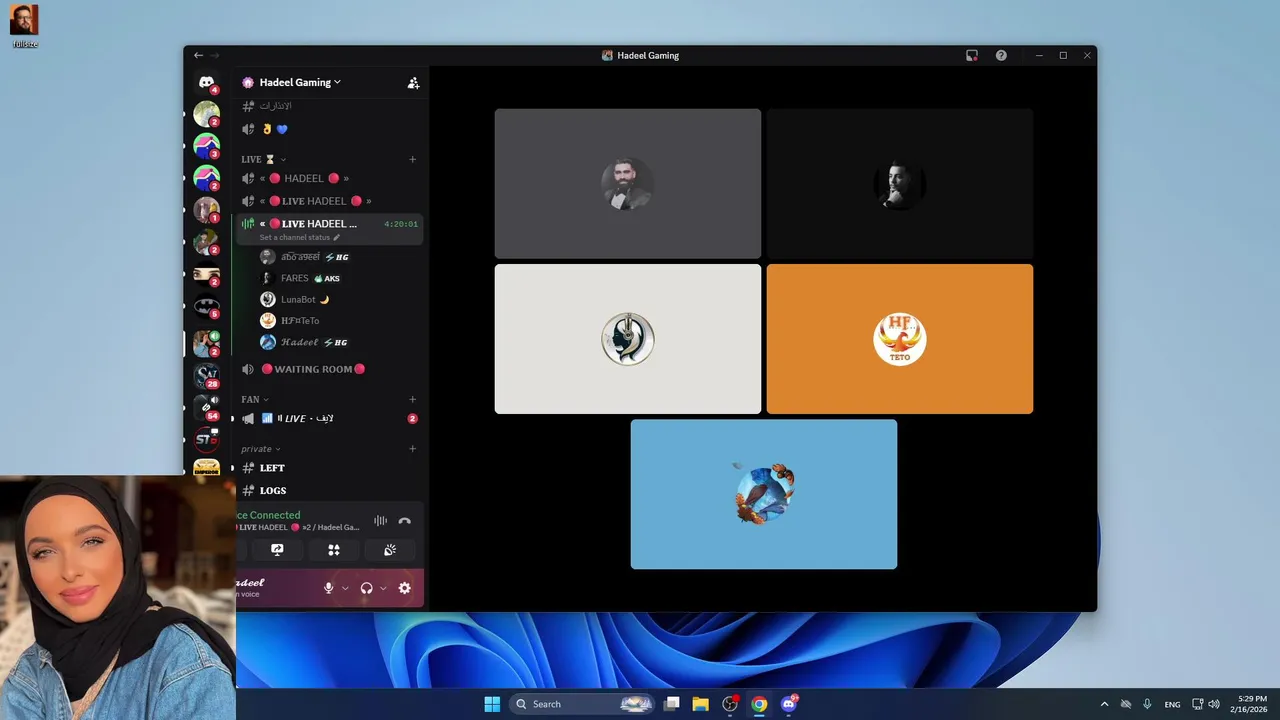Open fullsize desktop shortcut icon
The image size is (1280, 720).
[x=24, y=26]
